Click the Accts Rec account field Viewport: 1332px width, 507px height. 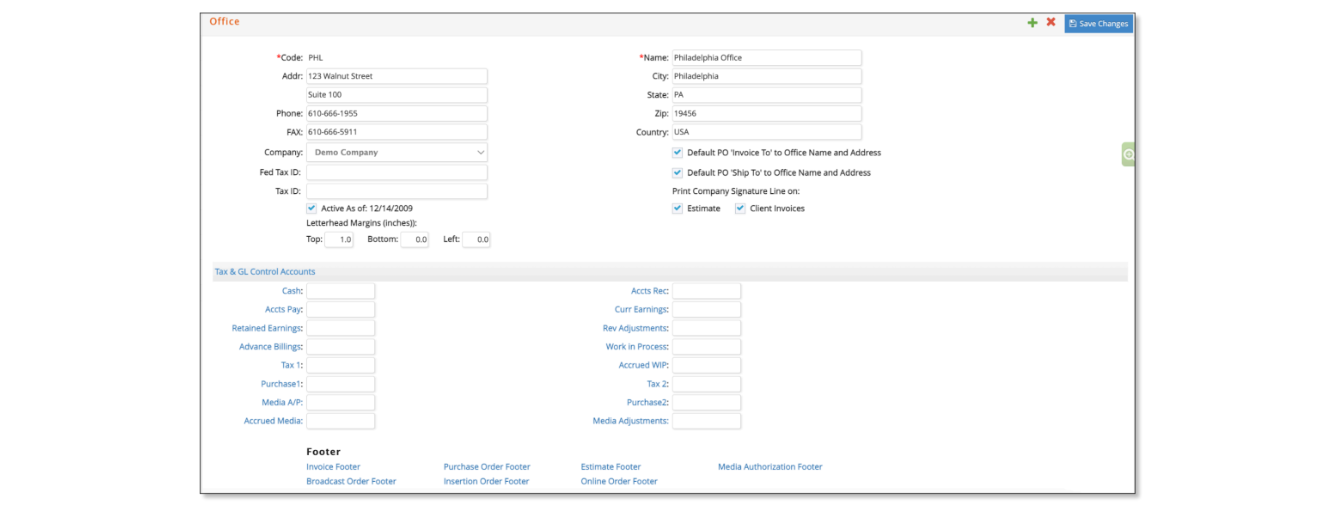pos(706,291)
